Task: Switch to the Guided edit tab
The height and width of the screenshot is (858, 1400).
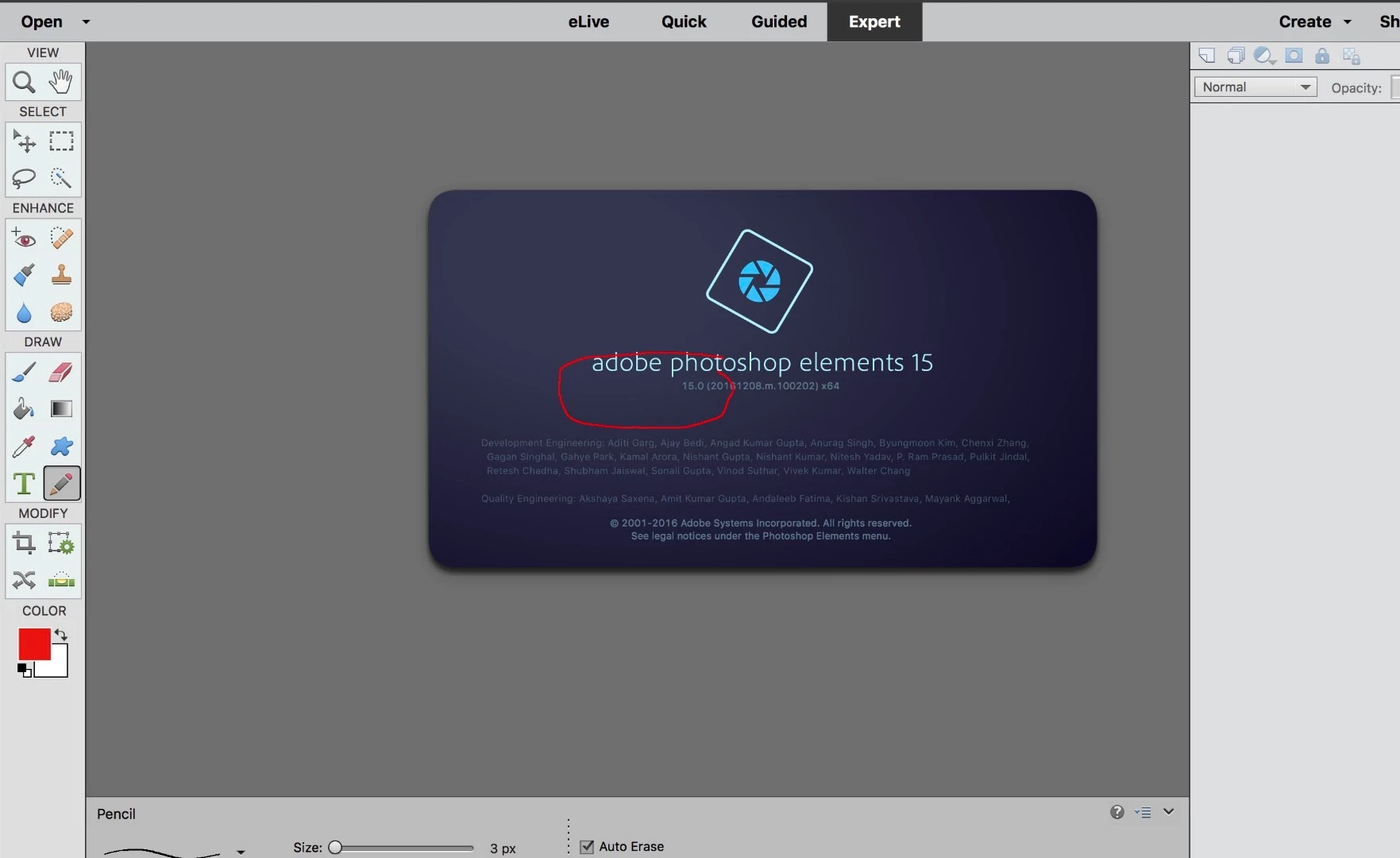Action: click(x=779, y=21)
